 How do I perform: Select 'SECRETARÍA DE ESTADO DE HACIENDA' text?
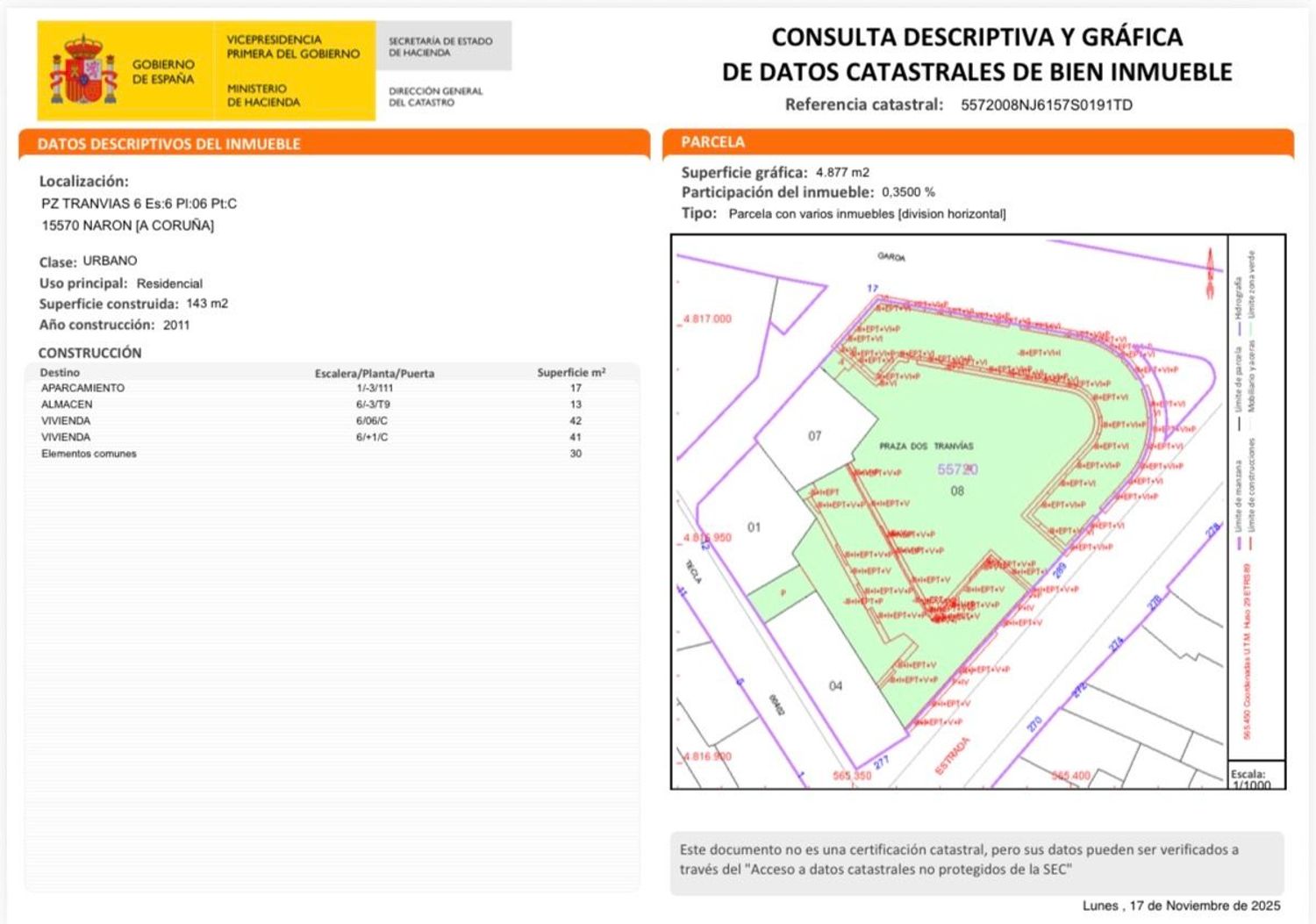coord(440,47)
